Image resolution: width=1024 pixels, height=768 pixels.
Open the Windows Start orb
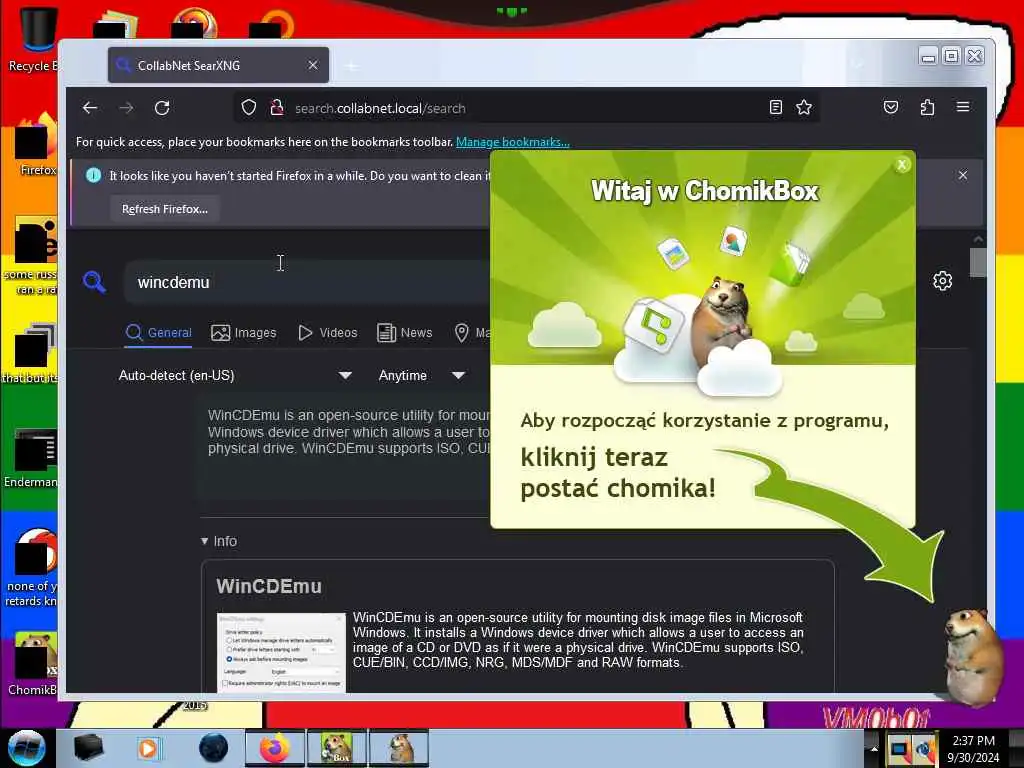(x=26, y=748)
